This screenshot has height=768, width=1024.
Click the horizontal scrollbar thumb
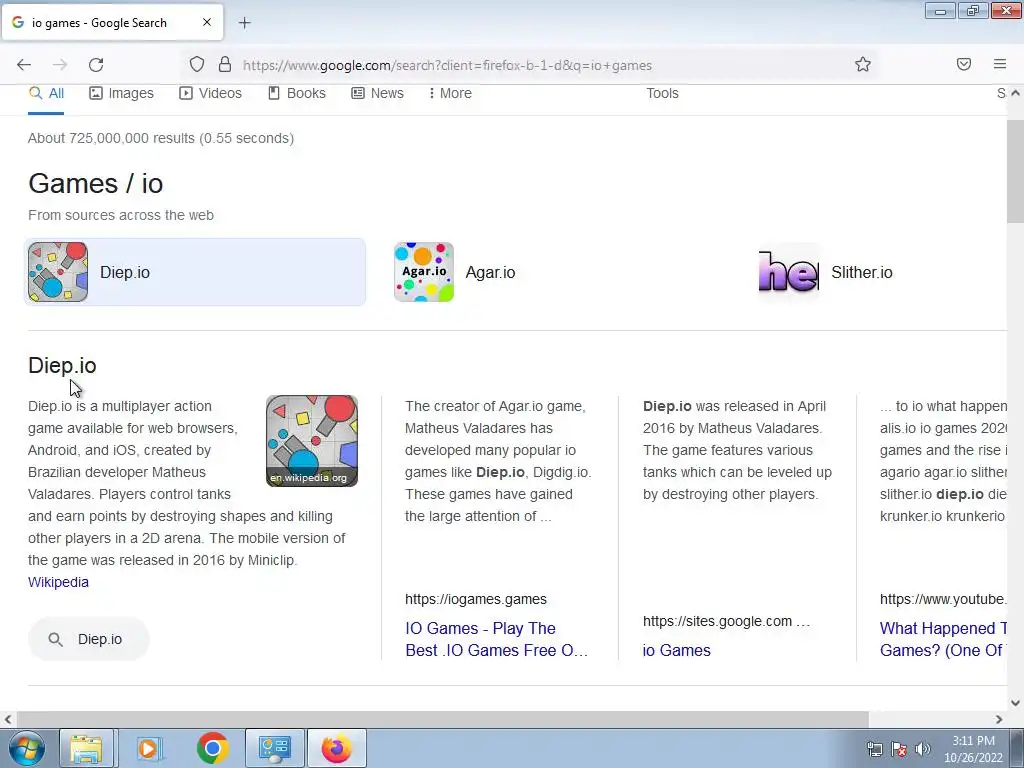pyautogui.click(x=441, y=719)
